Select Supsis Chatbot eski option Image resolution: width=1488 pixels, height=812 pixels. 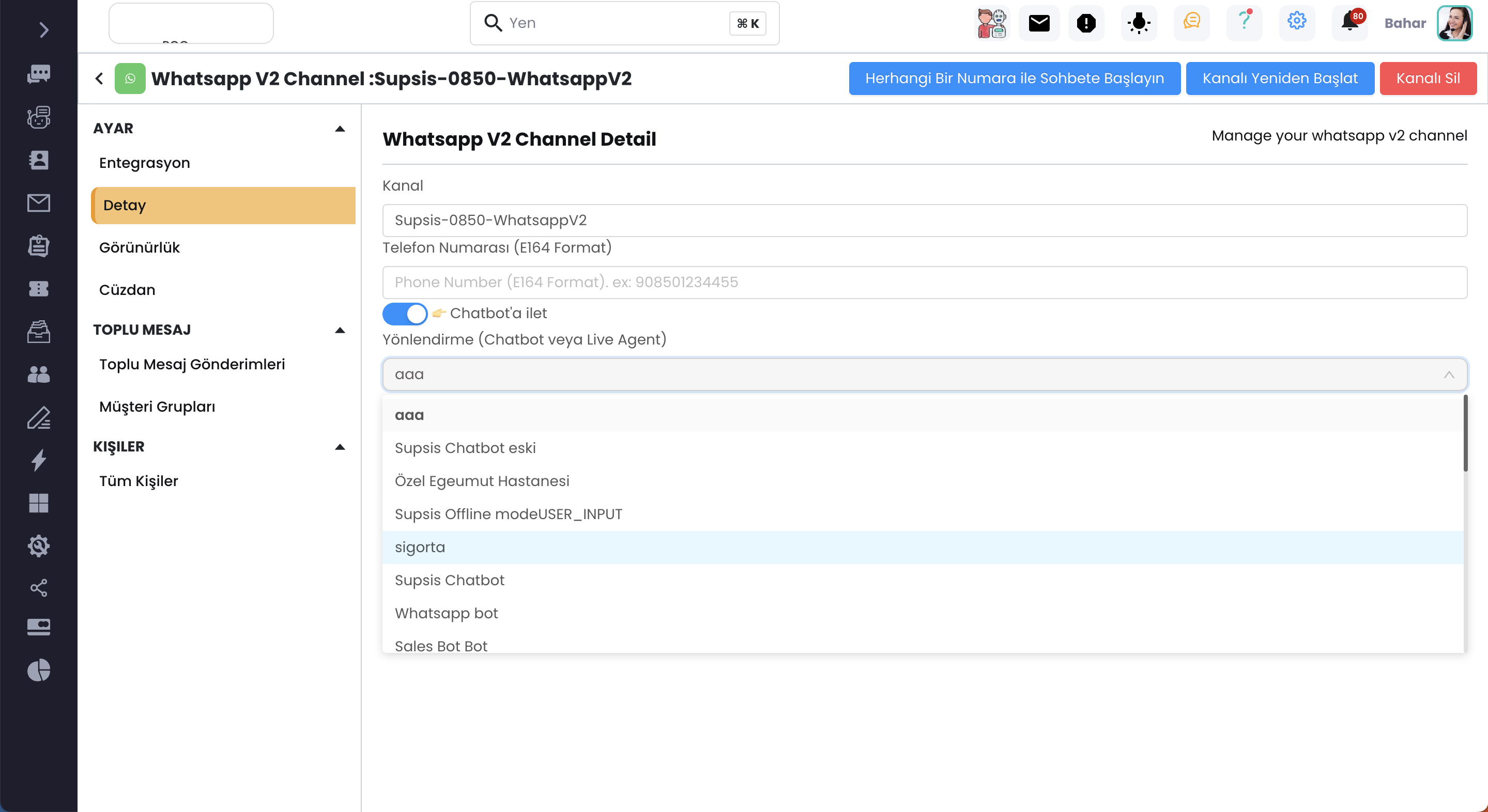tap(923, 448)
